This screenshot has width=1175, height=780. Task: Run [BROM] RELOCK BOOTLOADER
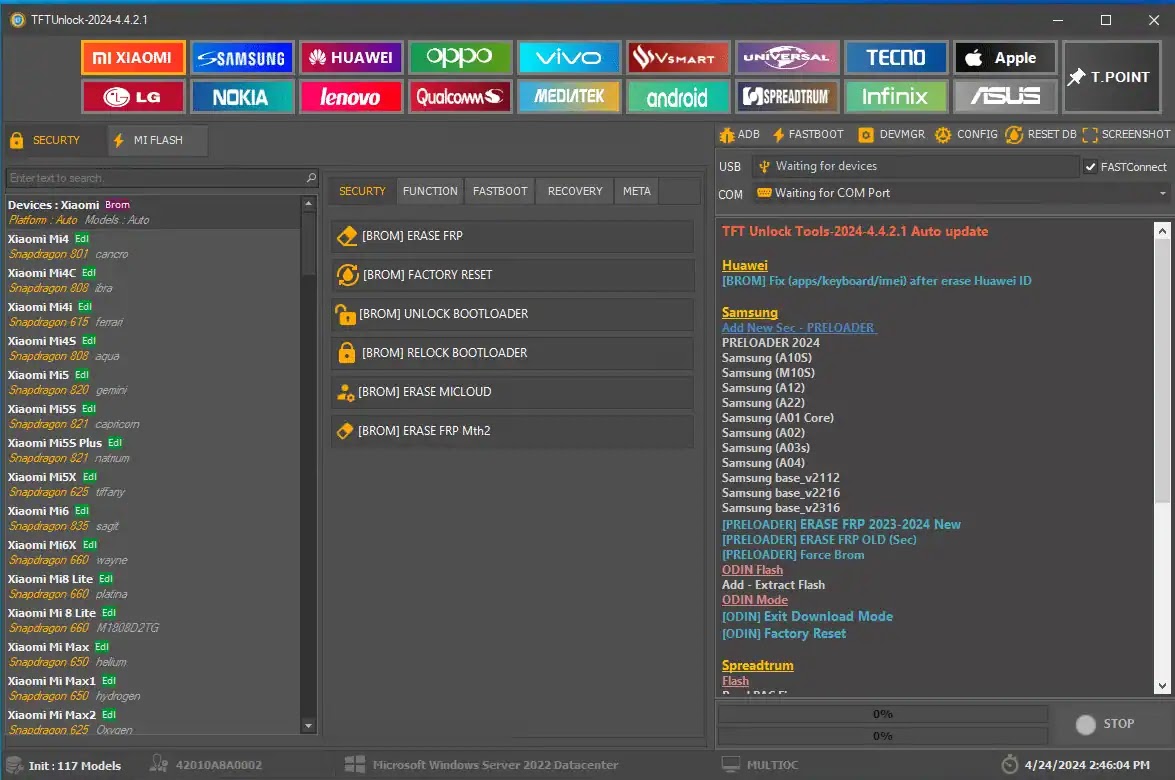point(513,353)
